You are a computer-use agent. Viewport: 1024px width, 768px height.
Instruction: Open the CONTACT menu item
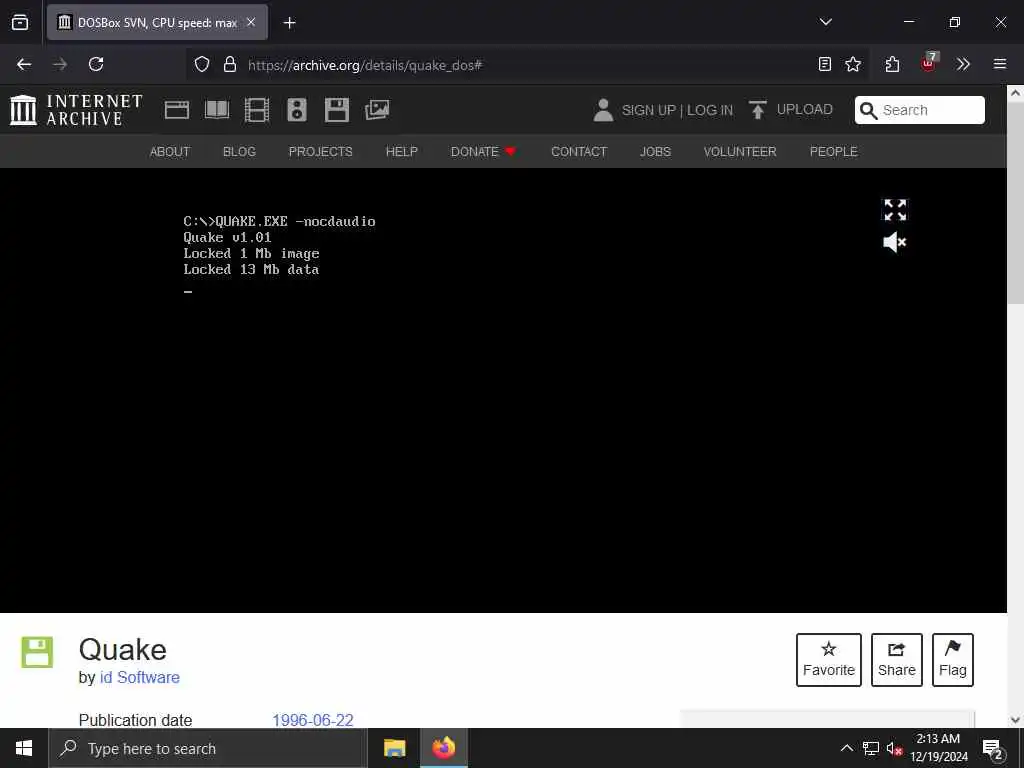[579, 152]
